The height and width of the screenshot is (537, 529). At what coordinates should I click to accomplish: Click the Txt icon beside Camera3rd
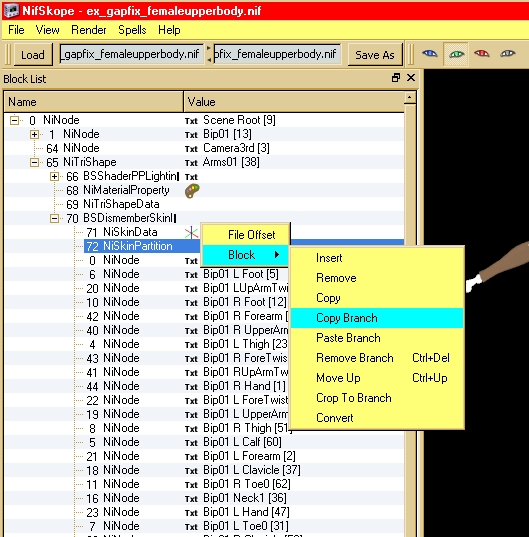[x=191, y=149]
